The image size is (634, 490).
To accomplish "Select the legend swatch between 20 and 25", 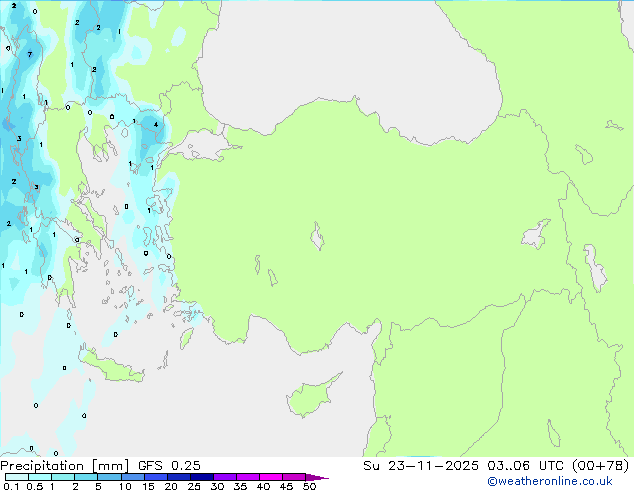I will coord(178,477).
